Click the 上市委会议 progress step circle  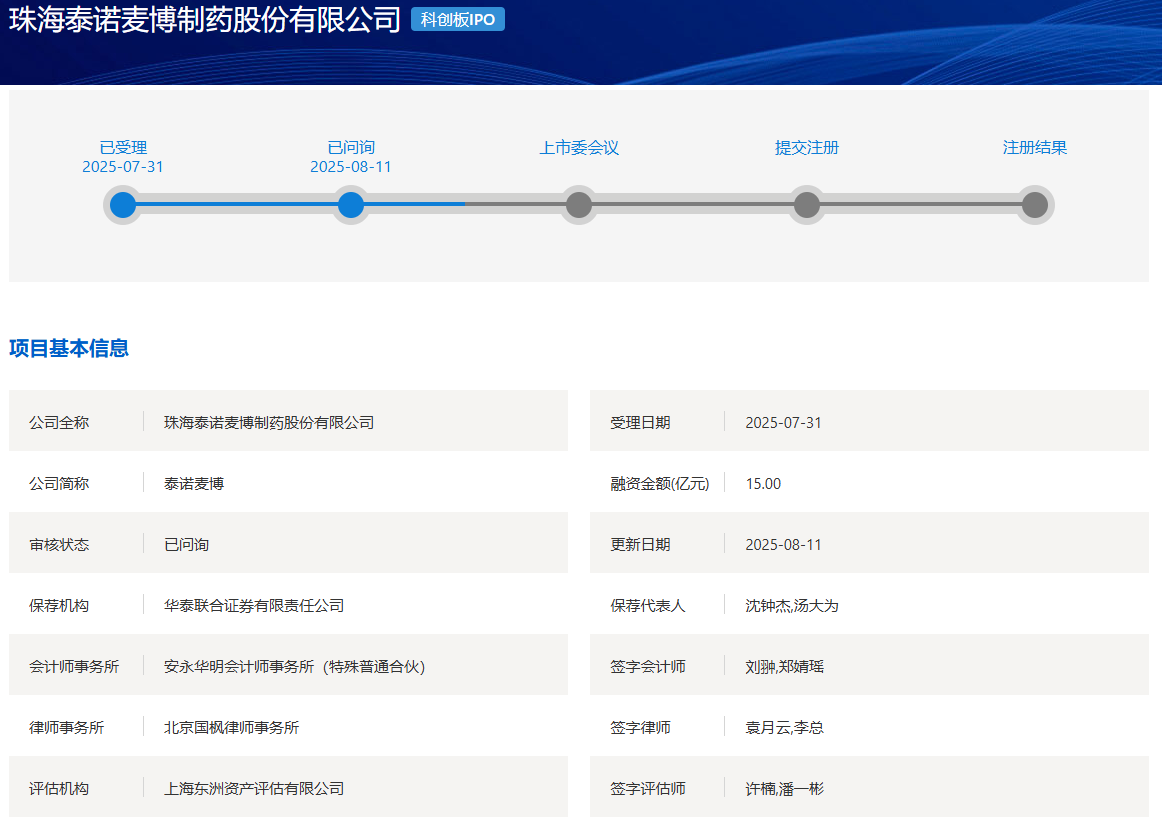[579, 205]
